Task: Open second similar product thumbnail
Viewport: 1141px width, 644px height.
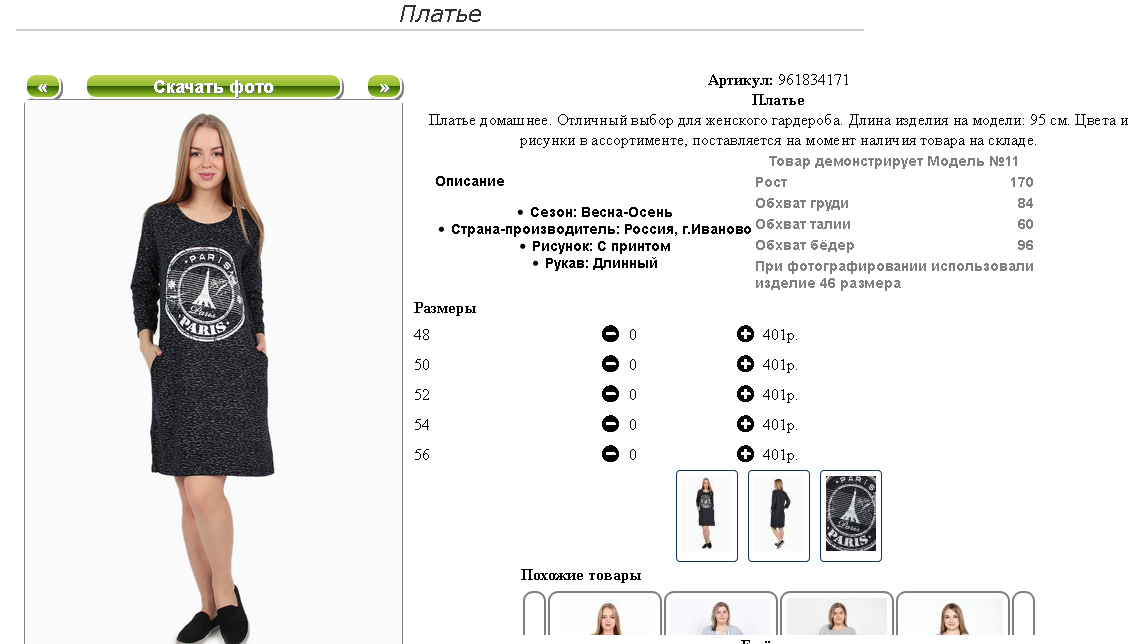Action: click(721, 616)
